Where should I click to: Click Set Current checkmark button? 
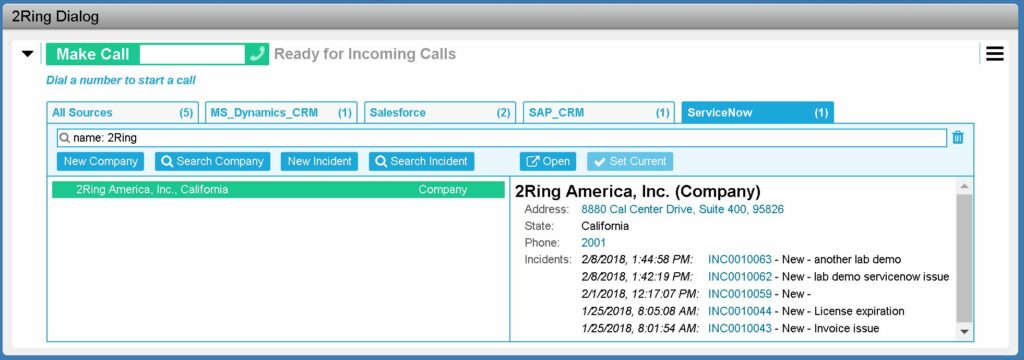click(x=630, y=161)
